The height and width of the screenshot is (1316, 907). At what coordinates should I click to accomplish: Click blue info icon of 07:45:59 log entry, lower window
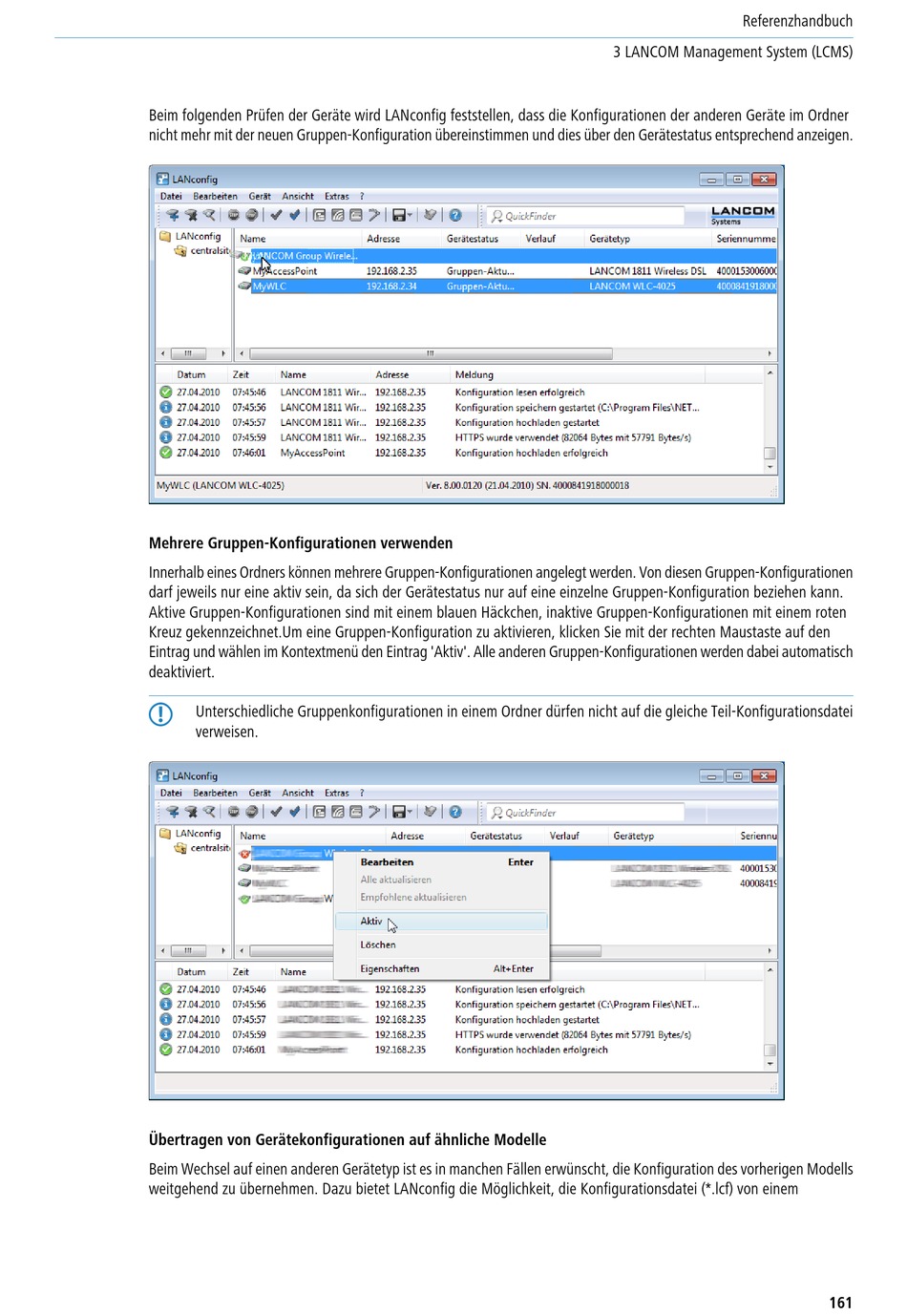pyautogui.click(x=165, y=1034)
